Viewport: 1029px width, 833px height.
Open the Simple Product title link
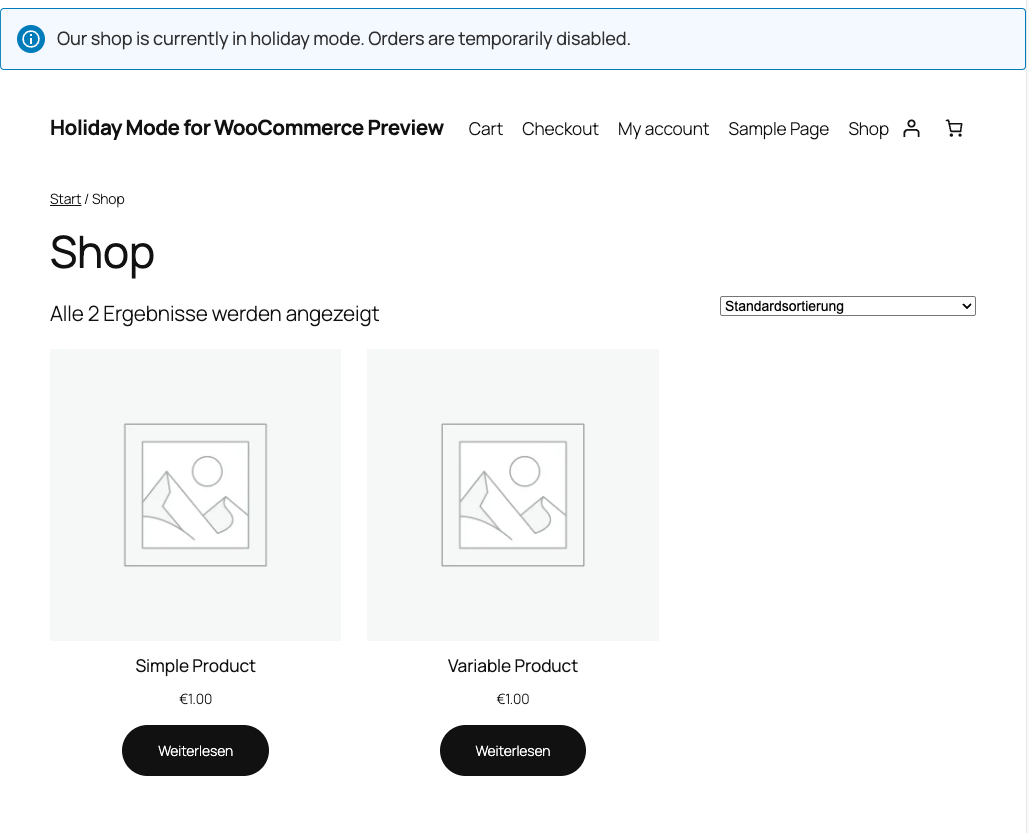click(195, 666)
